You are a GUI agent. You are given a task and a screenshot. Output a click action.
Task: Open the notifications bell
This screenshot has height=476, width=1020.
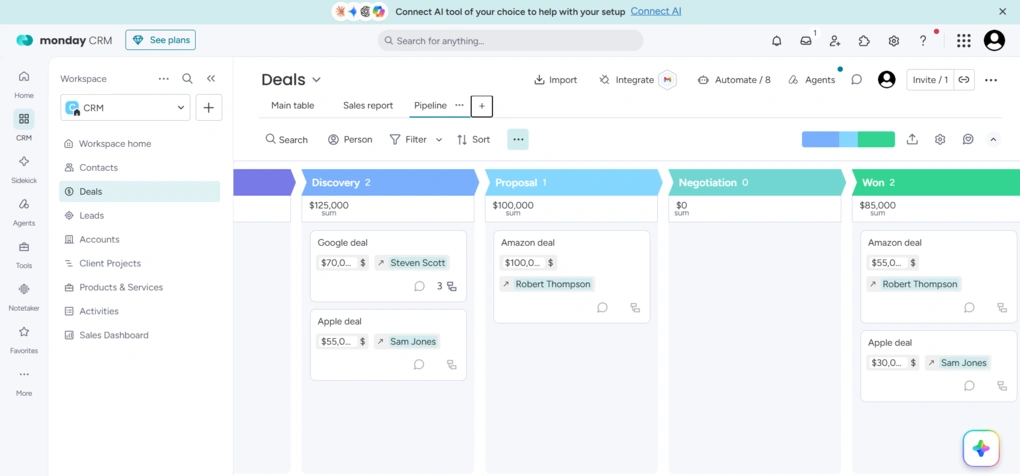pyautogui.click(x=777, y=40)
